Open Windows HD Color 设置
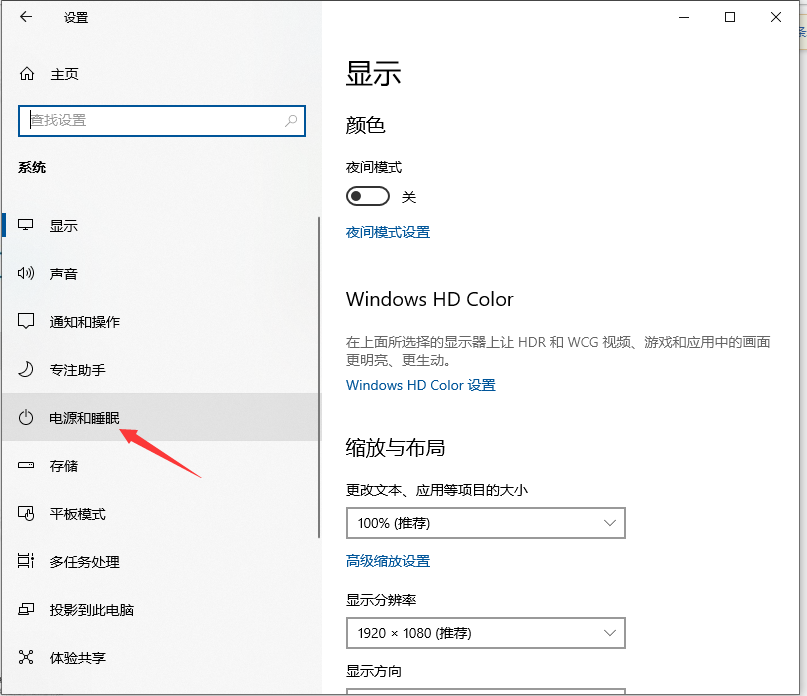Screen dimensions: 807x696 point(420,384)
